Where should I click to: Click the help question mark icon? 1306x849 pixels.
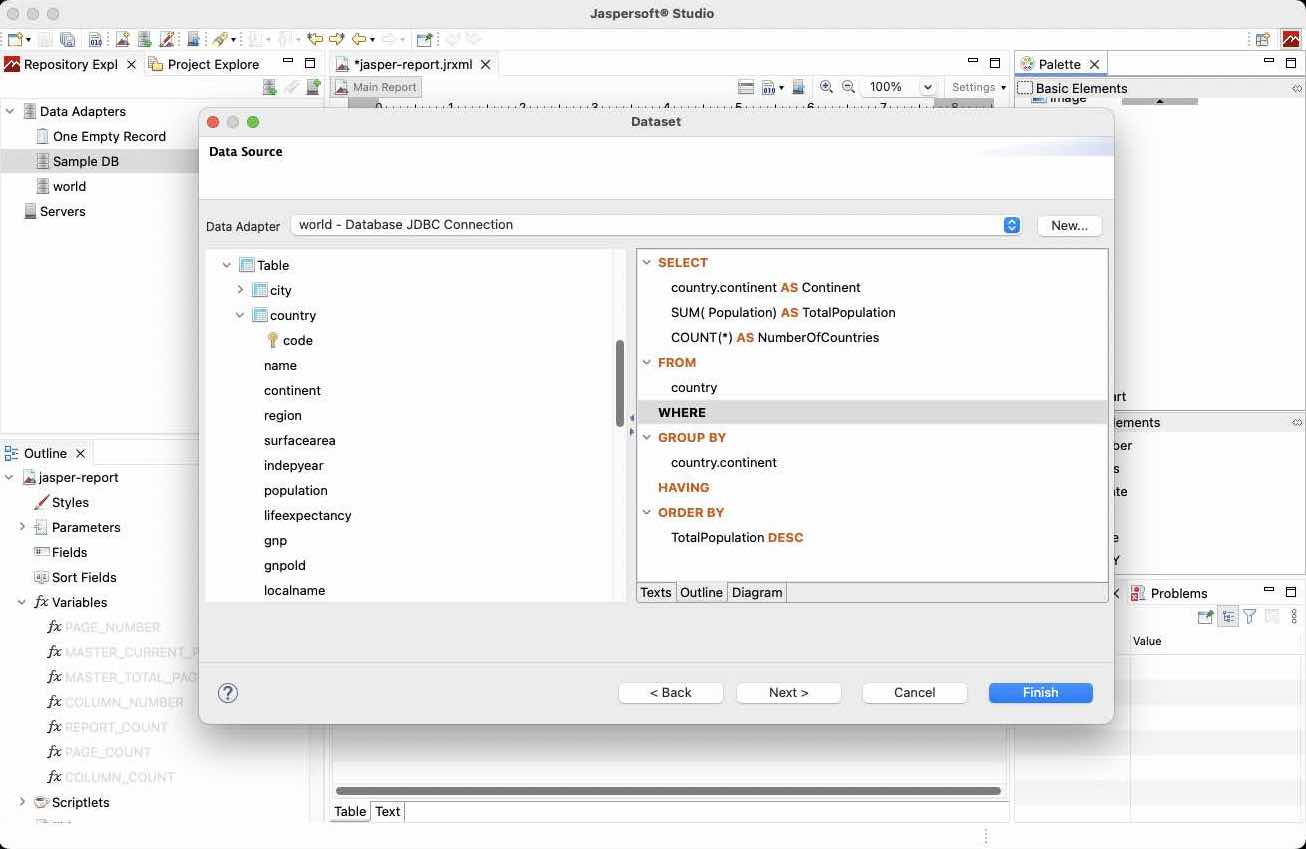pyautogui.click(x=228, y=692)
